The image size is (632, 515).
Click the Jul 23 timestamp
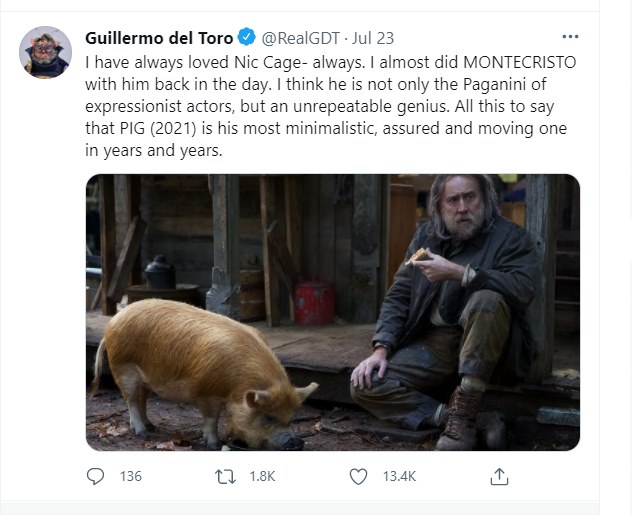(x=374, y=38)
